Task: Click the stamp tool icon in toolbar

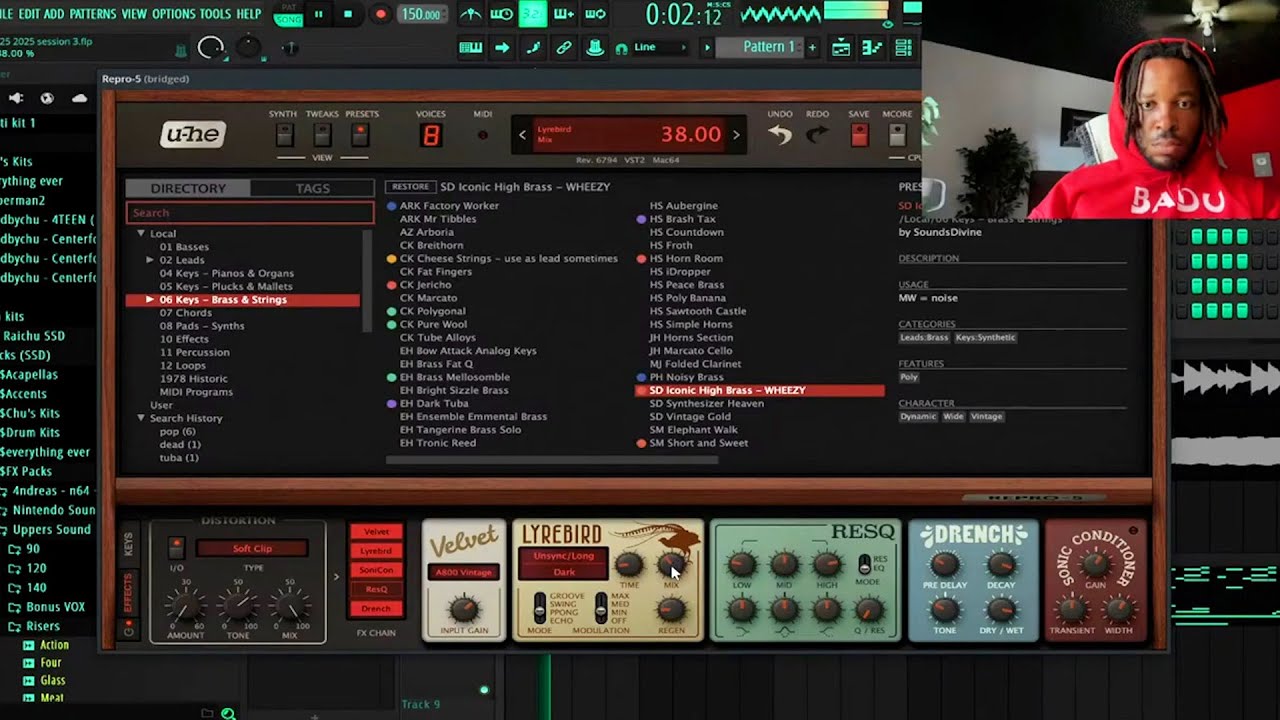Action: pyautogui.click(x=595, y=47)
